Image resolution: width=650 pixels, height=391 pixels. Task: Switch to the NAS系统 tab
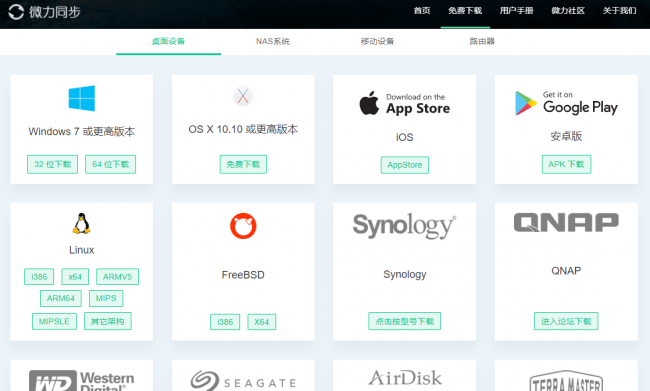click(x=273, y=41)
